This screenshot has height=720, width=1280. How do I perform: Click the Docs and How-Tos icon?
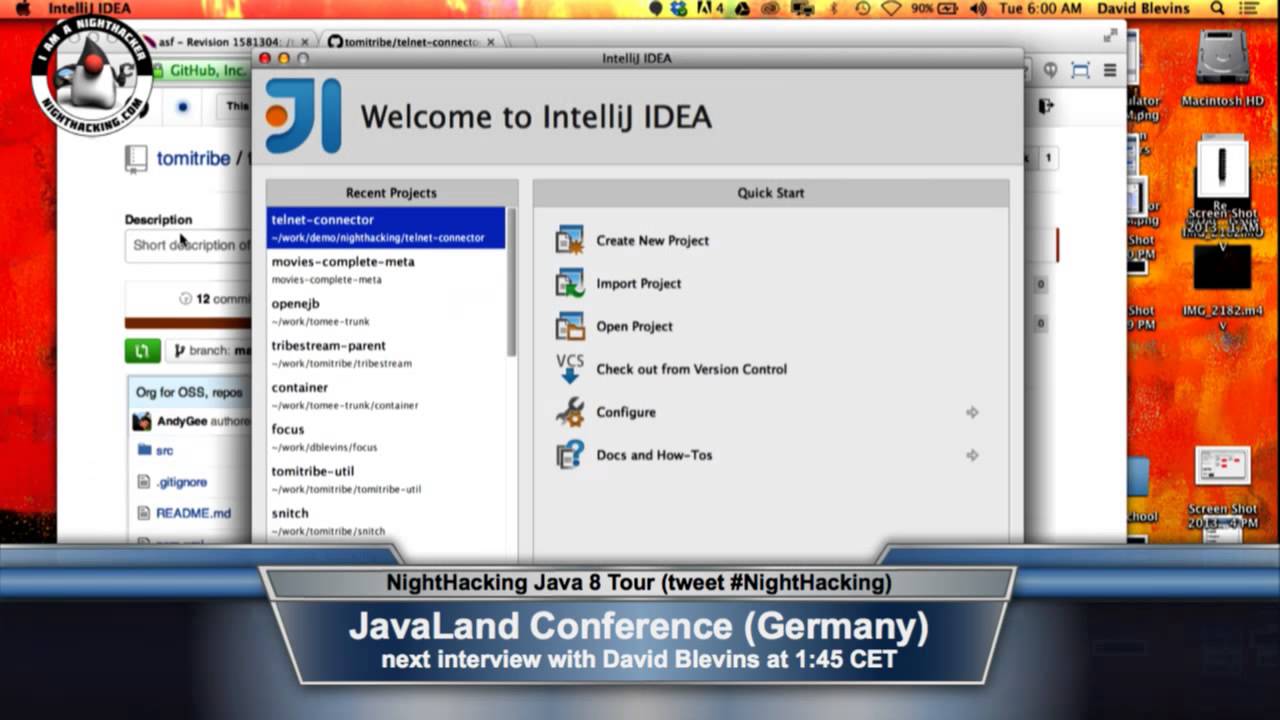pyautogui.click(x=570, y=455)
